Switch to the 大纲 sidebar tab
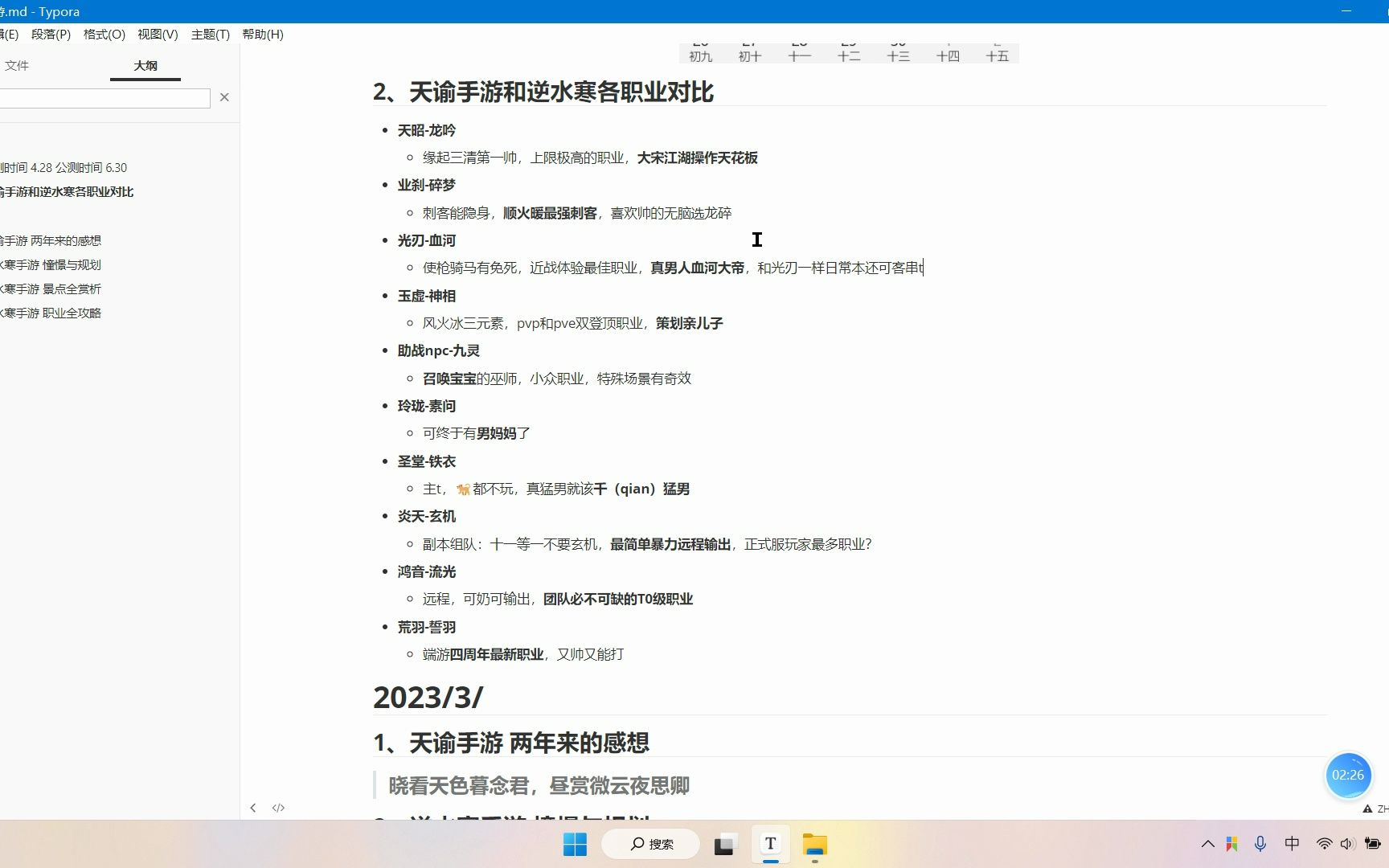The image size is (1389, 868). 145,66
